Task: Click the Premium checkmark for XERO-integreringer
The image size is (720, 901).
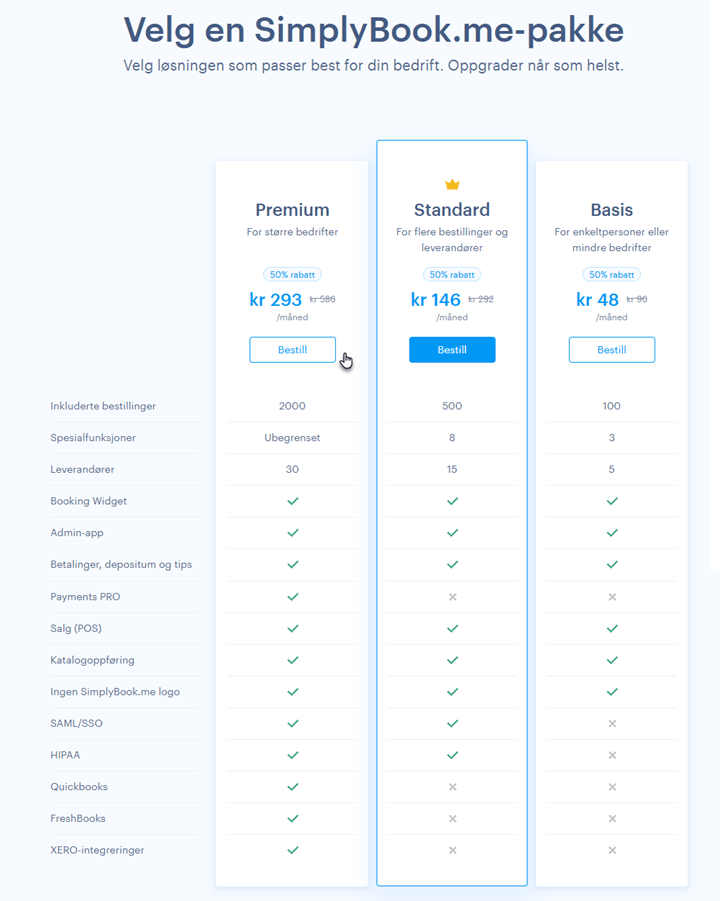Action: (293, 850)
